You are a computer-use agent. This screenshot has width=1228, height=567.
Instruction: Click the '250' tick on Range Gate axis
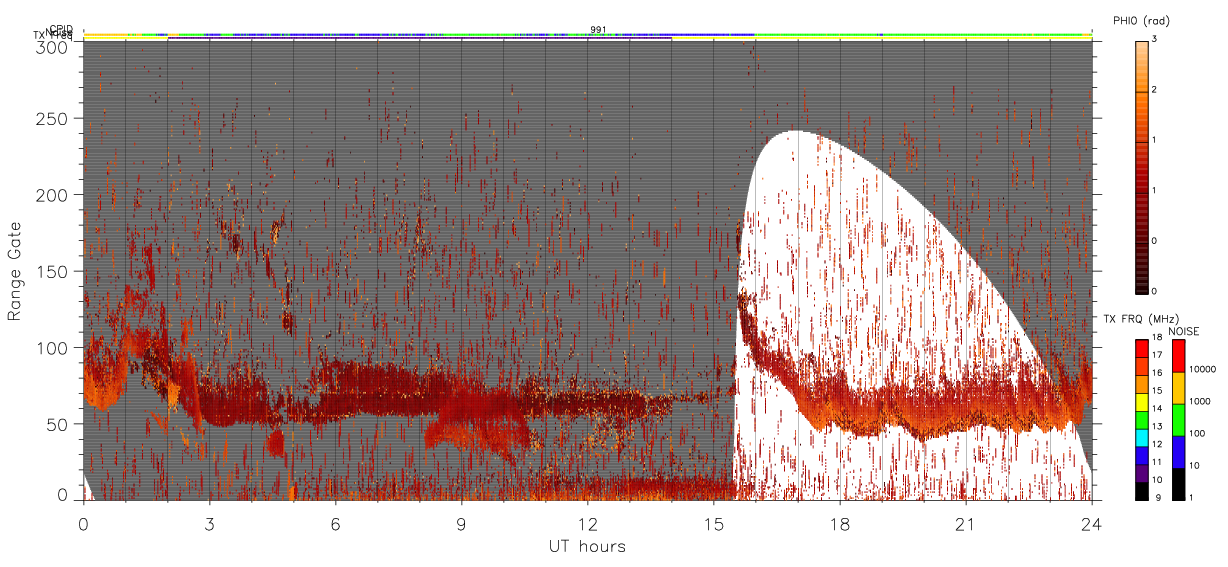point(52,118)
